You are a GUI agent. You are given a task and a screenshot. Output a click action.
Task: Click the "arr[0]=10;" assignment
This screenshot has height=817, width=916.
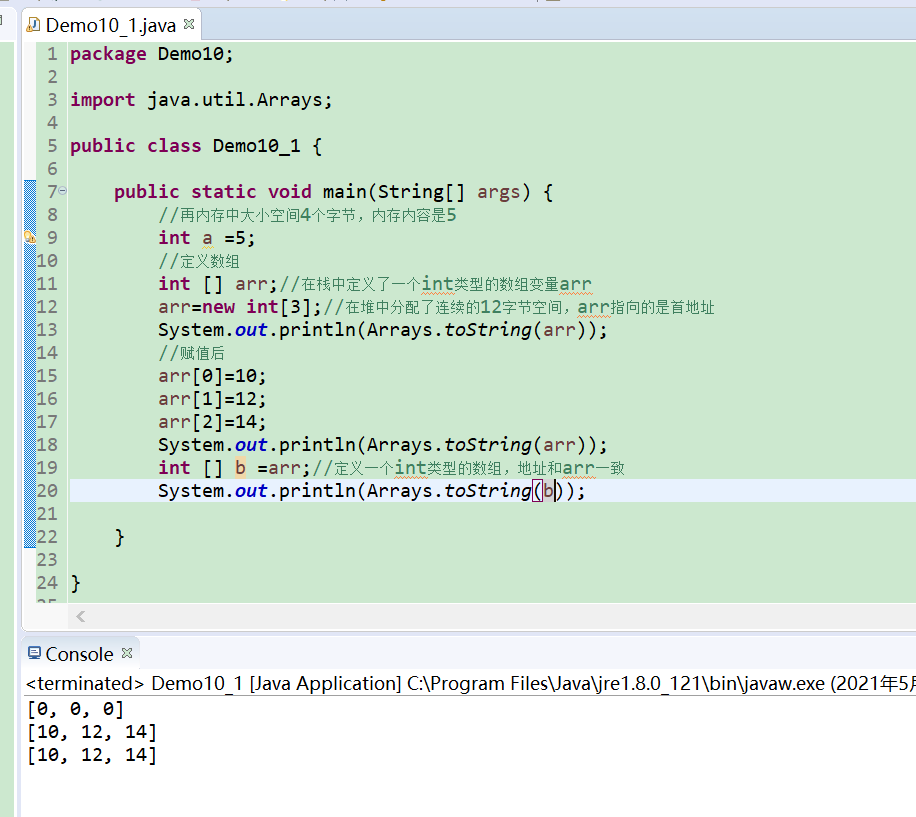(x=212, y=376)
